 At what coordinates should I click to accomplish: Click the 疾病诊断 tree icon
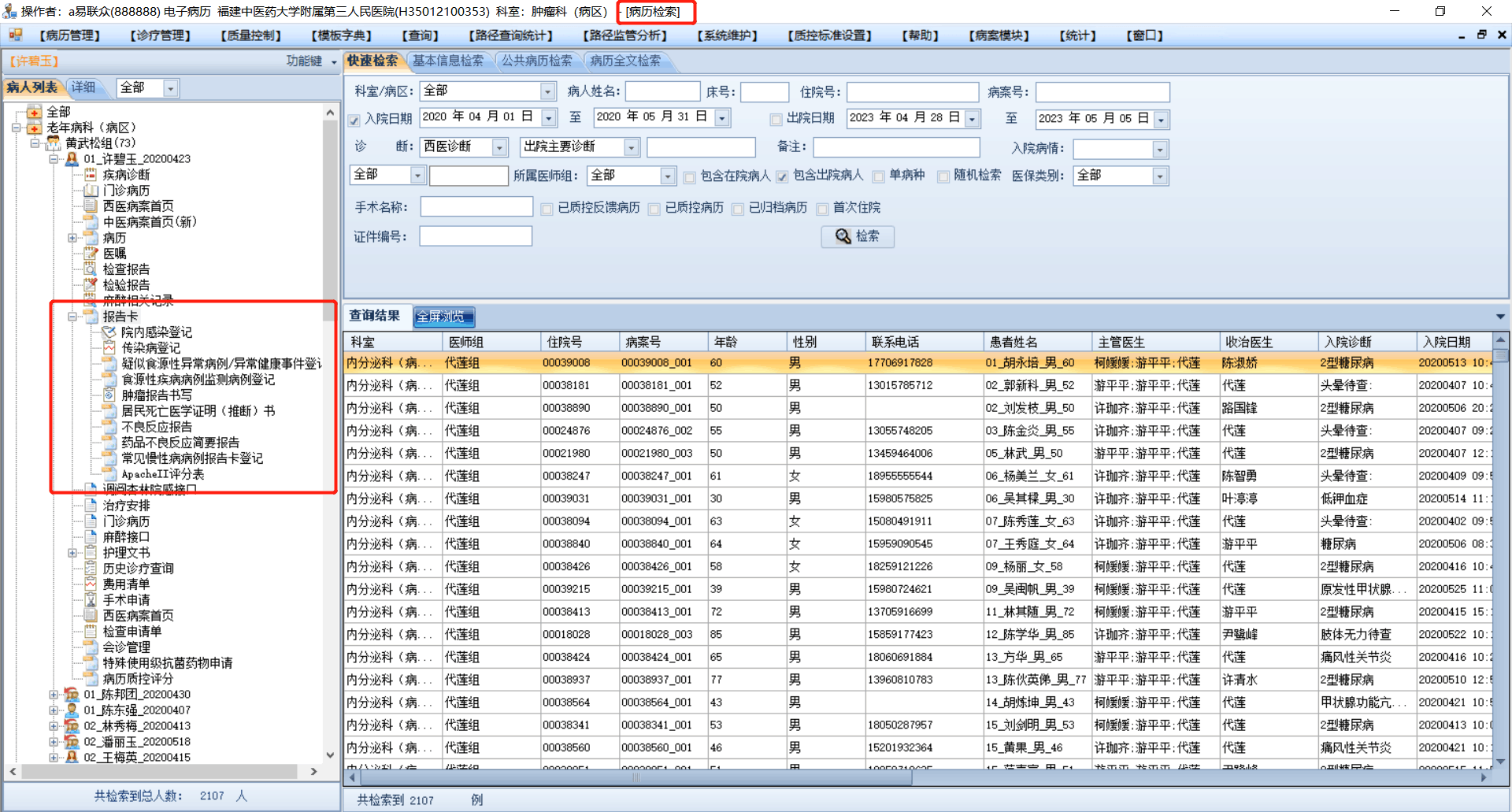[91, 175]
